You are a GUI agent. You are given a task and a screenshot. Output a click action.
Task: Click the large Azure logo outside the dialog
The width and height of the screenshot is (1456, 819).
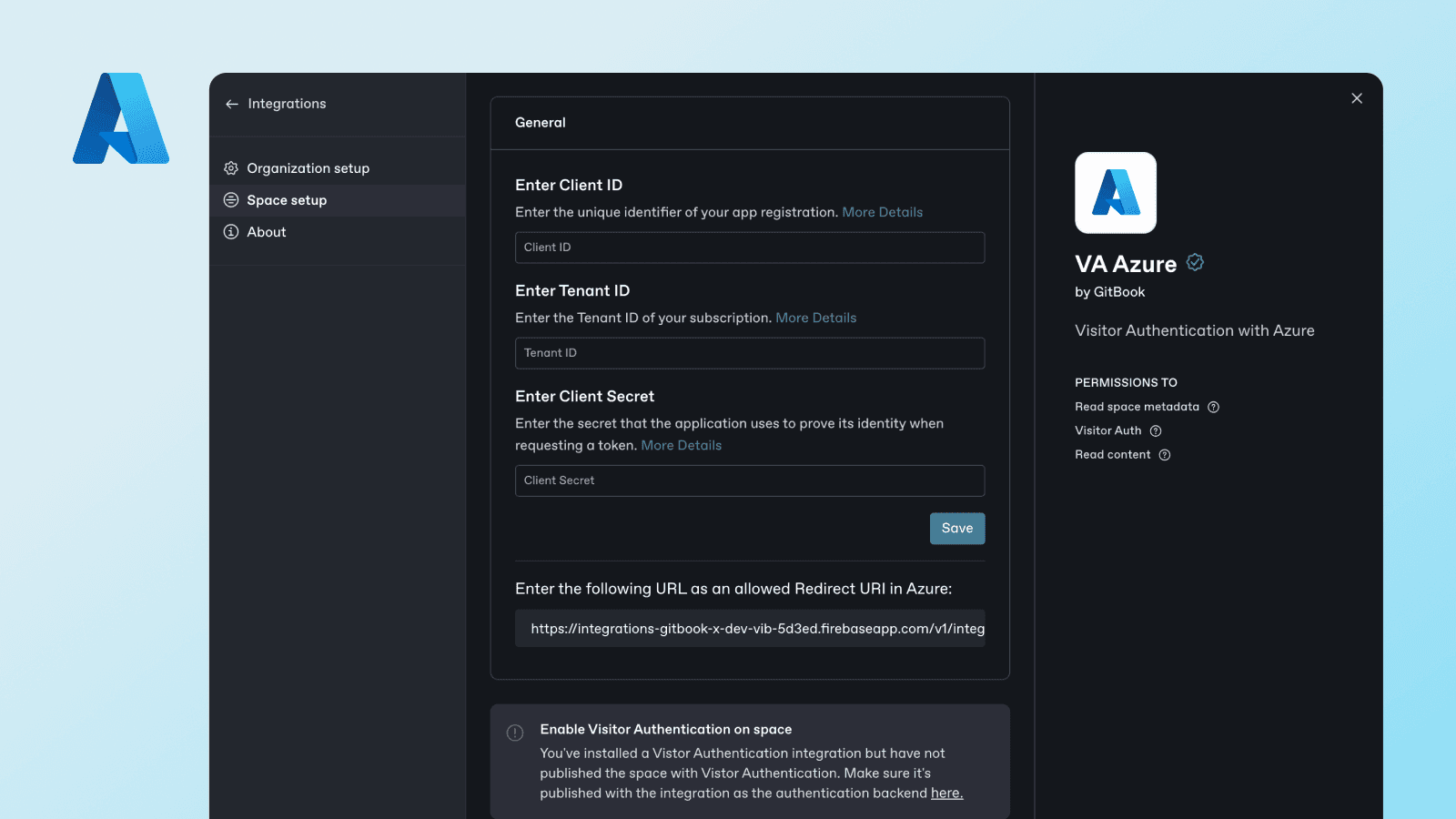(x=121, y=118)
